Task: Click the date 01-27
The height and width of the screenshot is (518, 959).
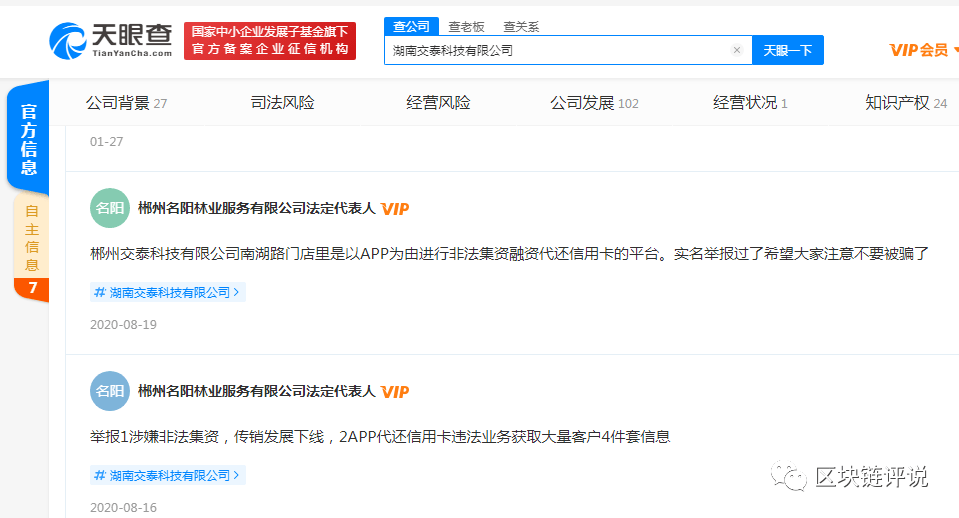Action: point(106,142)
